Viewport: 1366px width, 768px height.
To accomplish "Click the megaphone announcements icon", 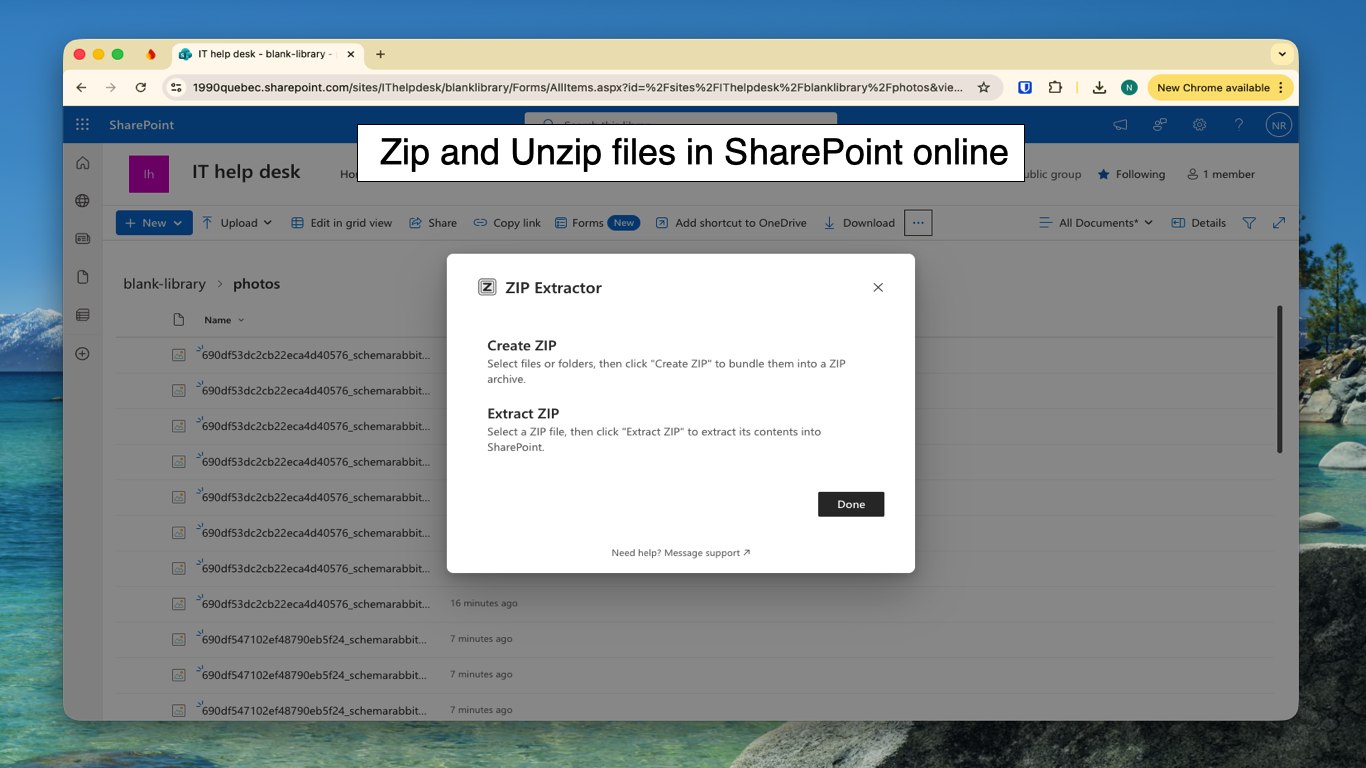I will pyautogui.click(x=1119, y=124).
